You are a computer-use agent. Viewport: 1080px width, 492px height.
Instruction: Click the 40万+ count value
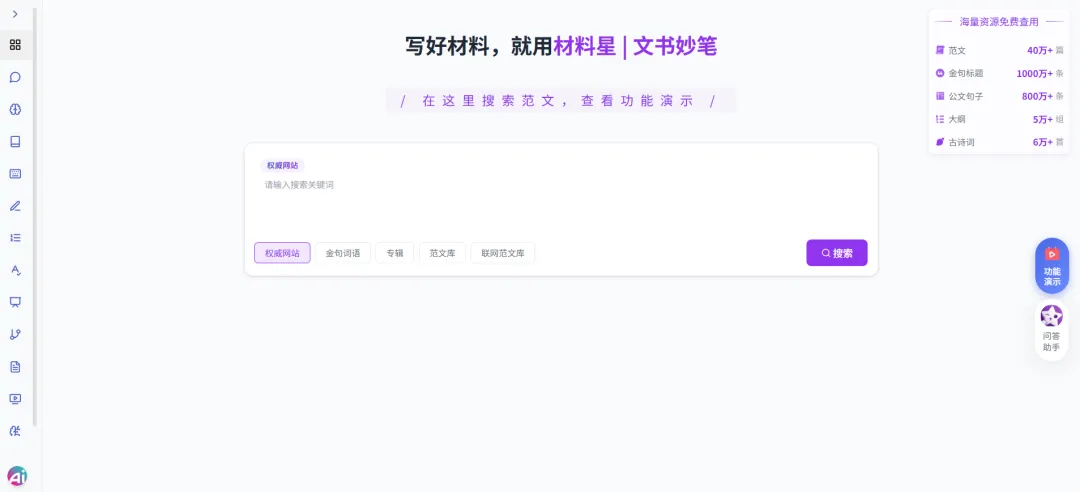coord(1040,50)
